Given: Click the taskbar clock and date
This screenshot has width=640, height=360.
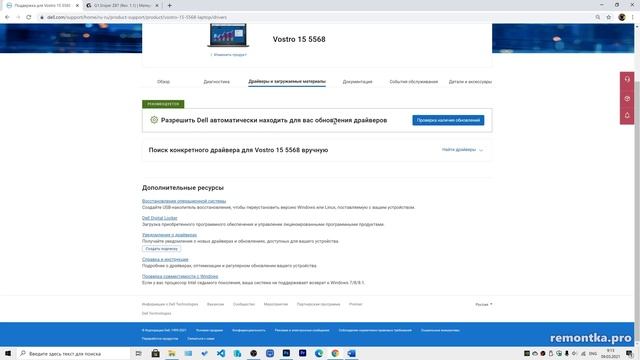Looking at the screenshot, I should tap(611, 353).
